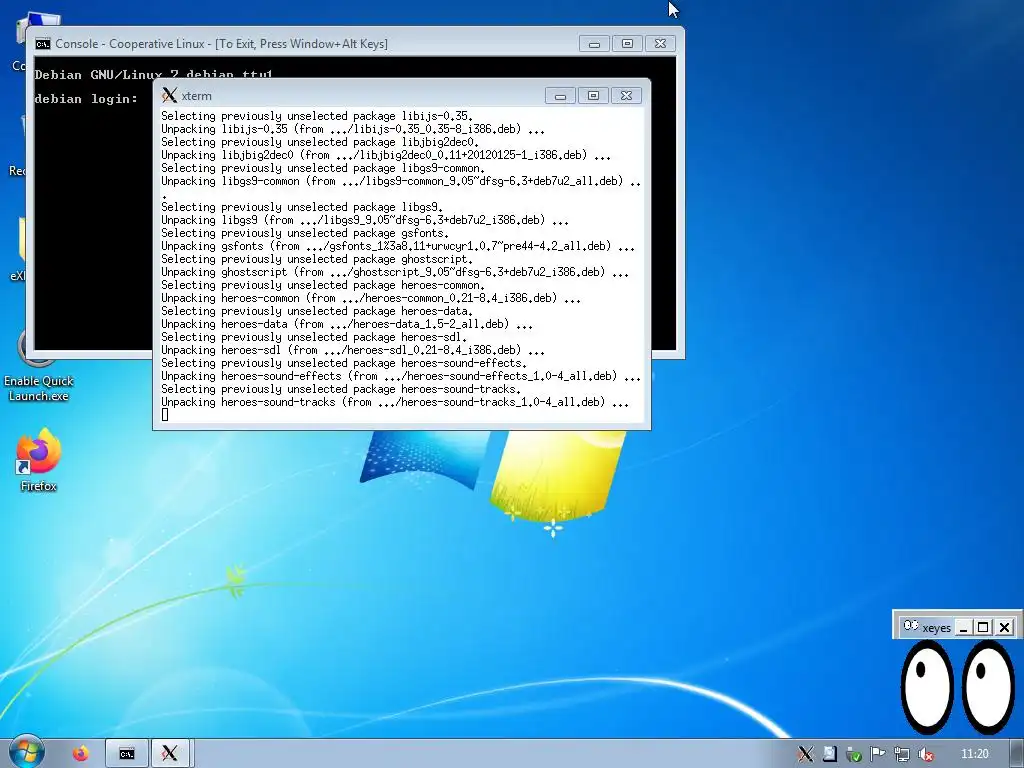Close the Cooperative Linux Console window

[x=660, y=44]
